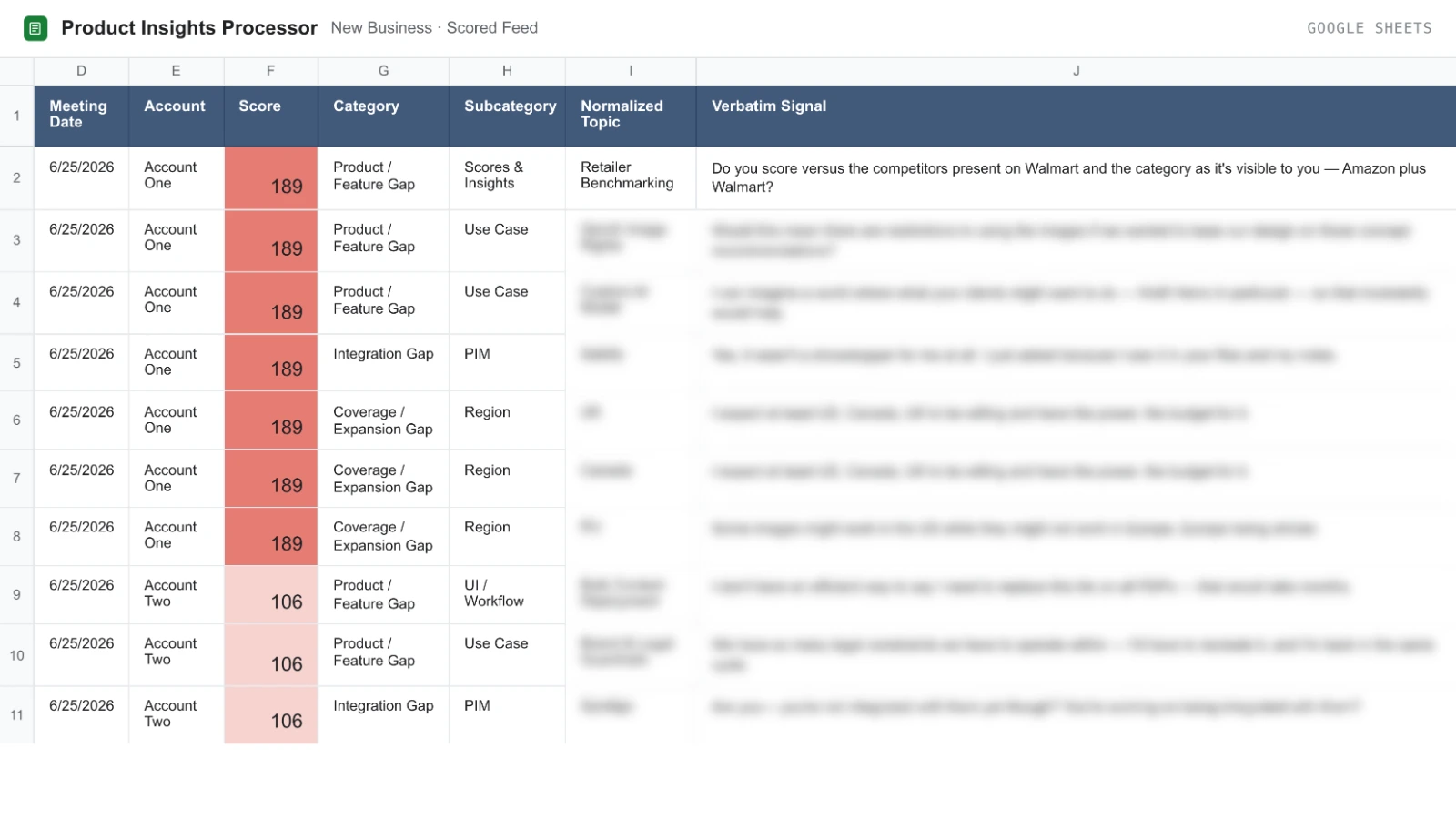Click the Normalized Topic header cell
This screenshot has width=1456, height=819.
point(632,116)
